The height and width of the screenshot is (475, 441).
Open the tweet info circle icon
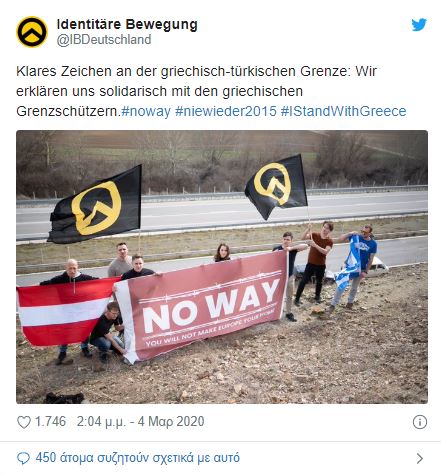[x=420, y=422]
